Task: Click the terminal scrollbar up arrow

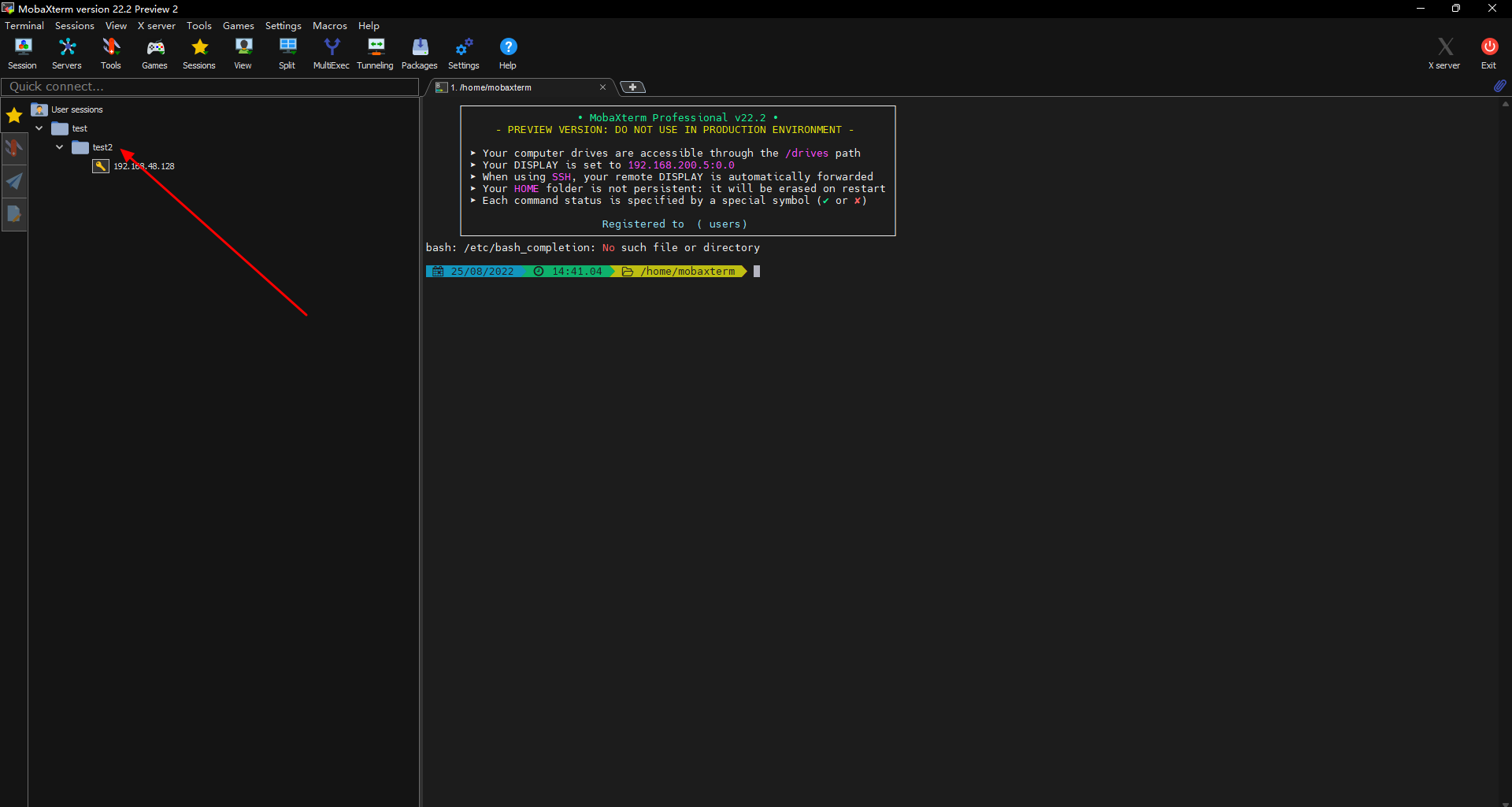Action: pos(1506,104)
